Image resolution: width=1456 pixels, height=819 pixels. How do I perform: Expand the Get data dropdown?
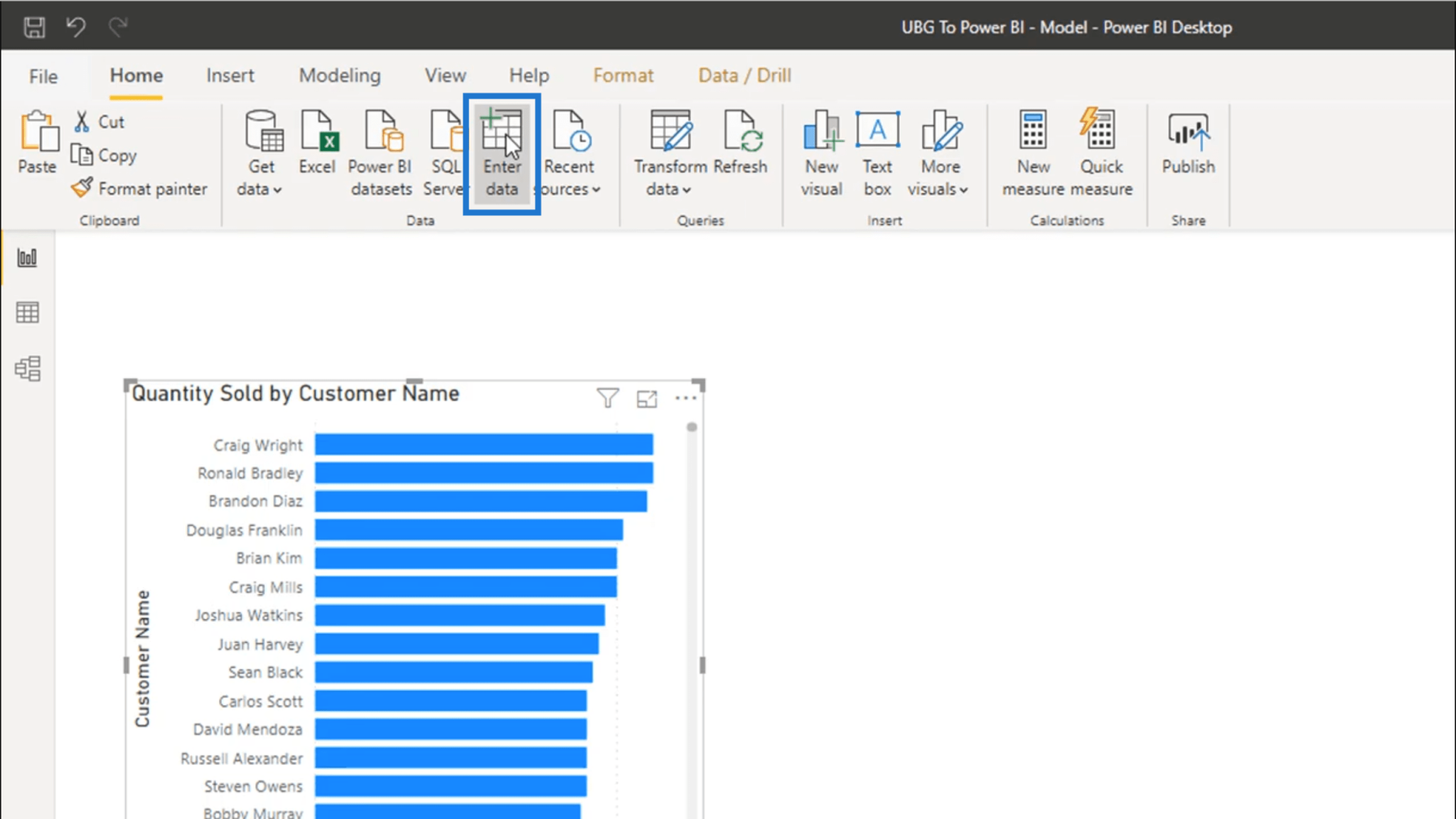276,190
